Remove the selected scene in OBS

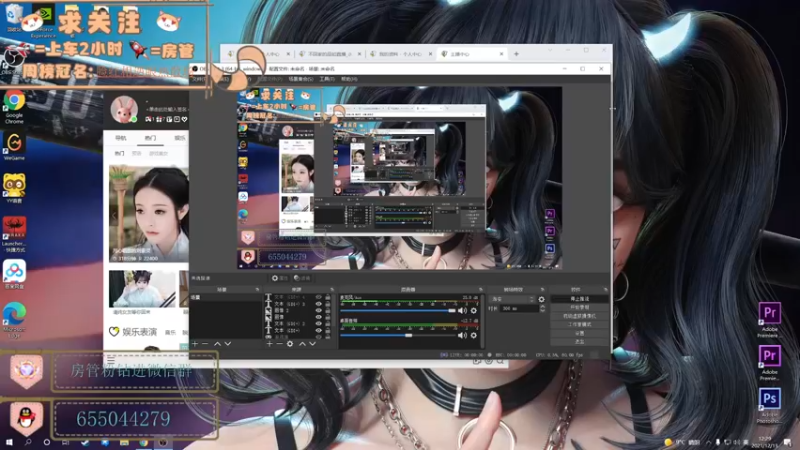(205, 344)
